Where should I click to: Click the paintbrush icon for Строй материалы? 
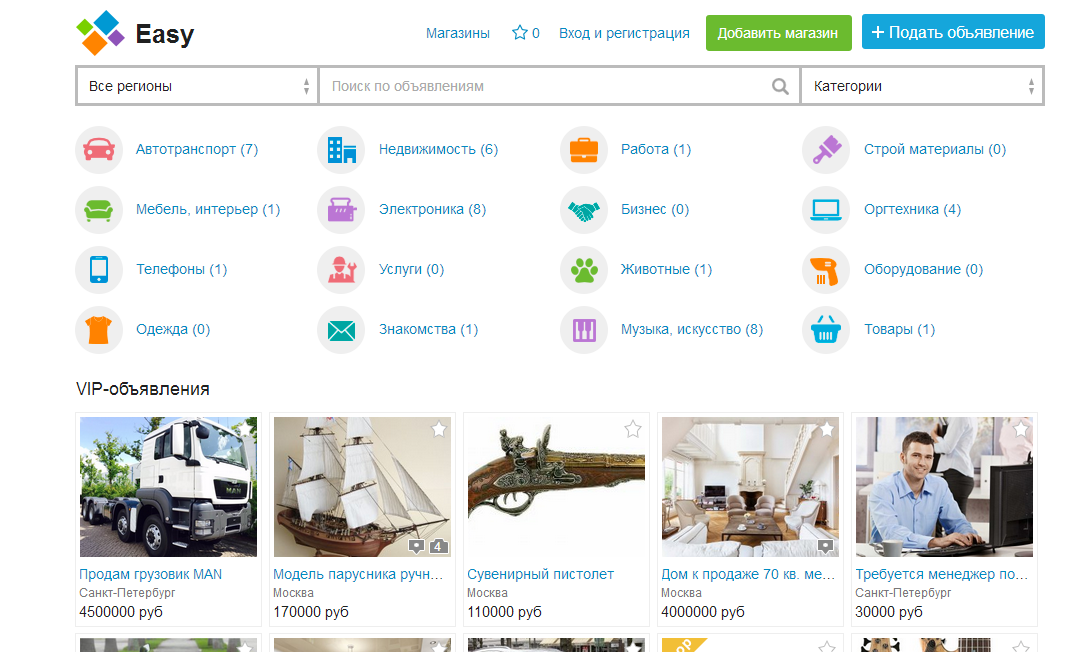click(x=826, y=149)
